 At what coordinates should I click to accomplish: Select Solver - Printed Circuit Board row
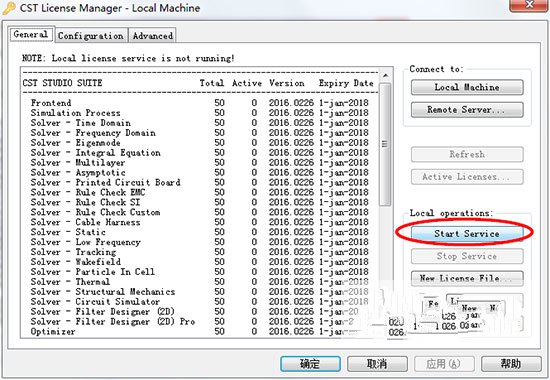tap(199, 182)
